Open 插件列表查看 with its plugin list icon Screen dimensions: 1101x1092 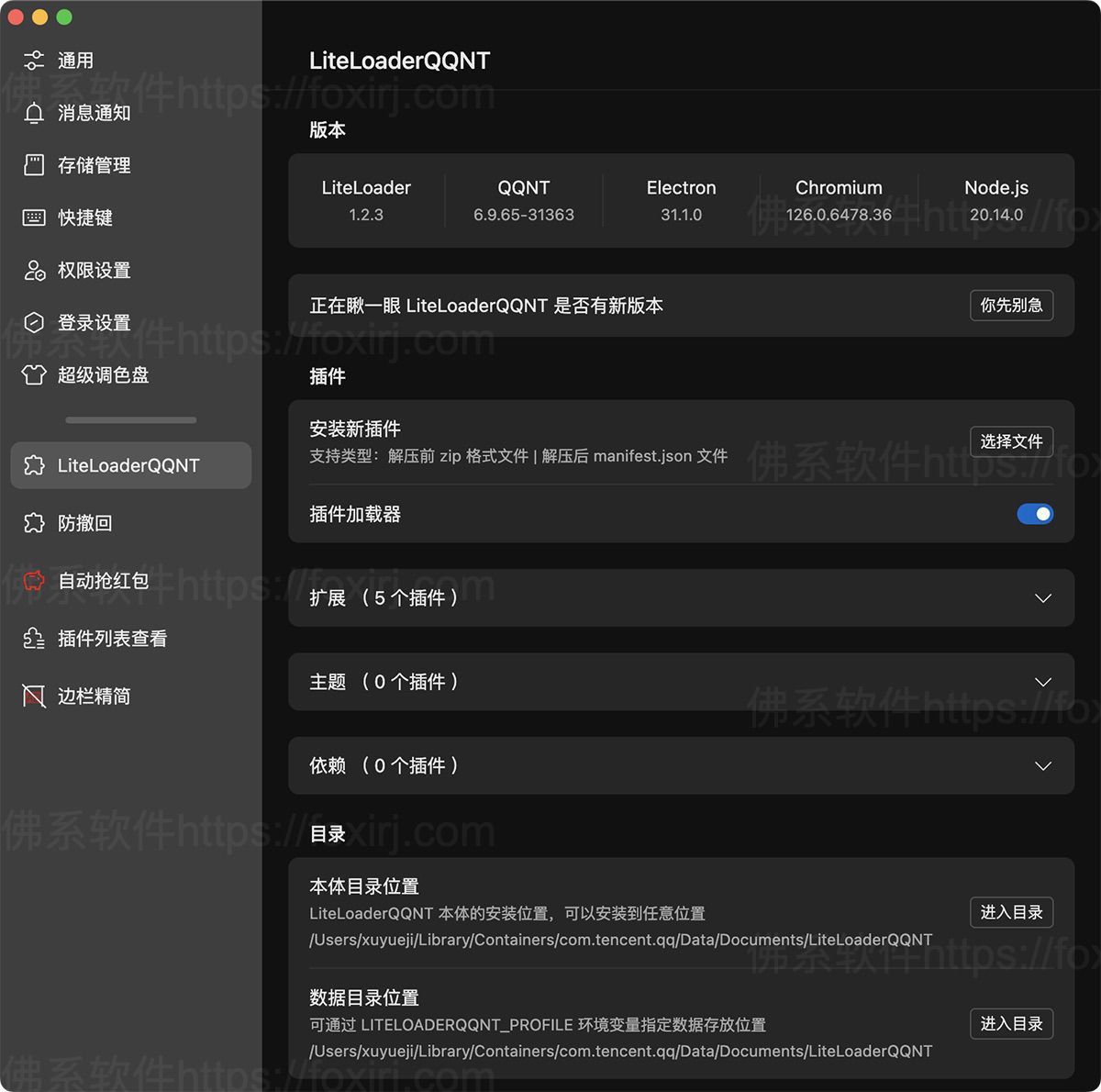(x=34, y=638)
